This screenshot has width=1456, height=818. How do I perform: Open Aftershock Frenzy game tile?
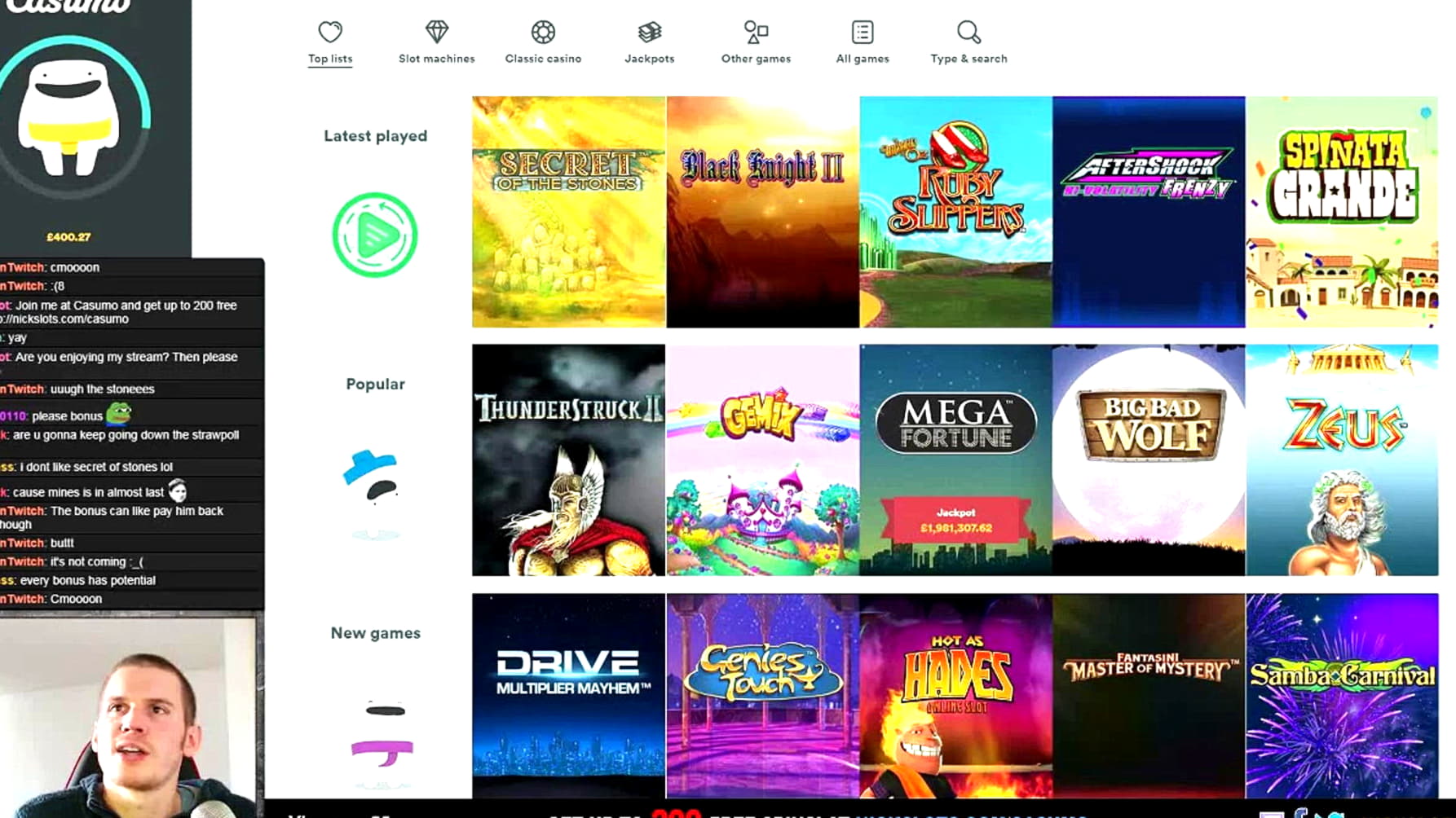1149,212
